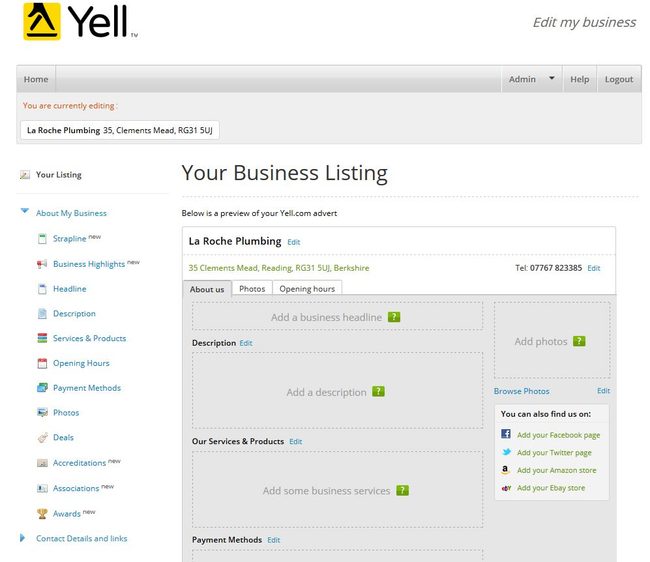Open the Awards sidebar link
650x562 pixels.
coord(67,514)
